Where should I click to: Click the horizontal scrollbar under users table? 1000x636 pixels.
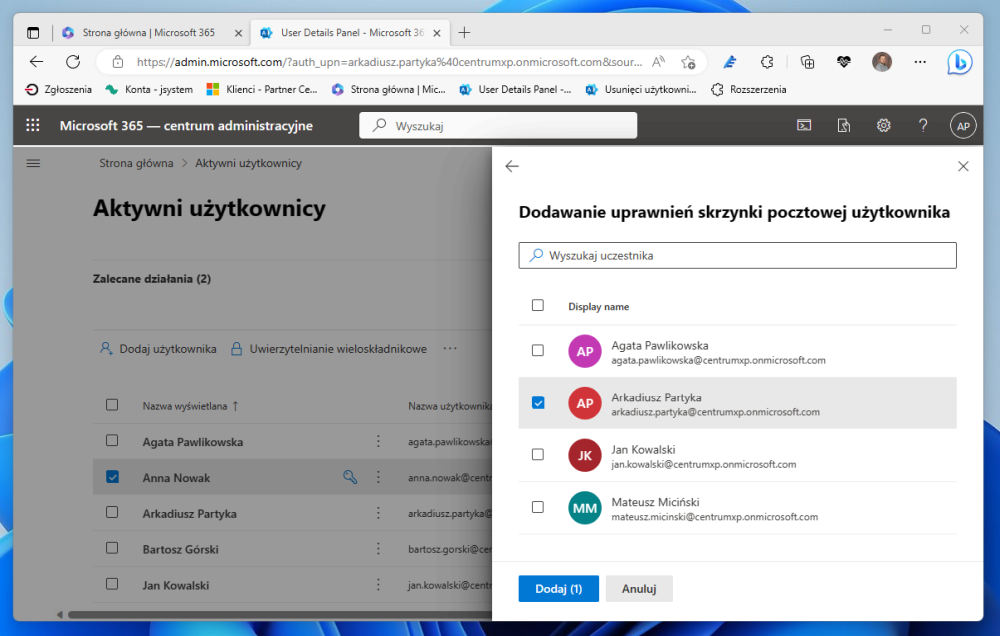281,615
